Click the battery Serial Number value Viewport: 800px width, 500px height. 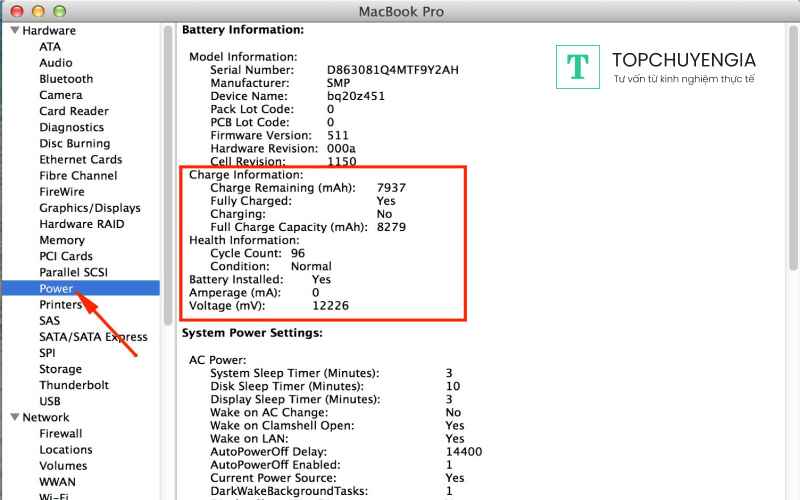(393, 70)
